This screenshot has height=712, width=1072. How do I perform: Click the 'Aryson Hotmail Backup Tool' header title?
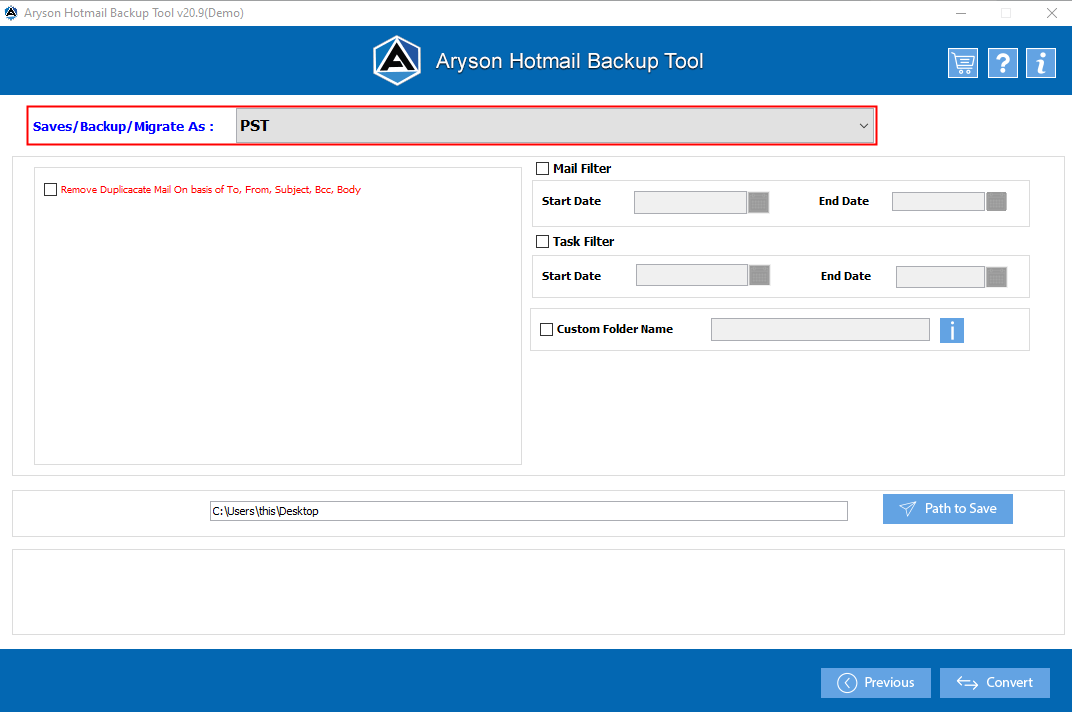pyautogui.click(x=570, y=61)
